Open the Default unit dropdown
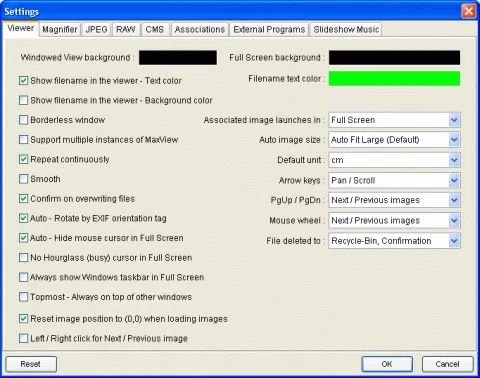This screenshot has width=480, height=378. pyautogui.click(x=394, y=160)
